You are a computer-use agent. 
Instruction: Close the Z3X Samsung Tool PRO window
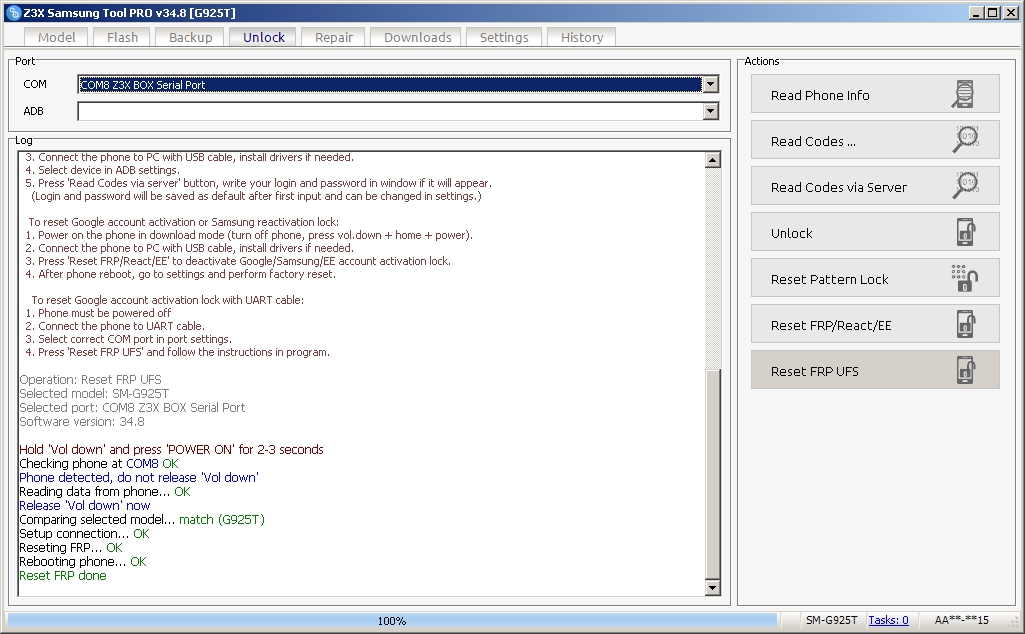[1011, 12]
